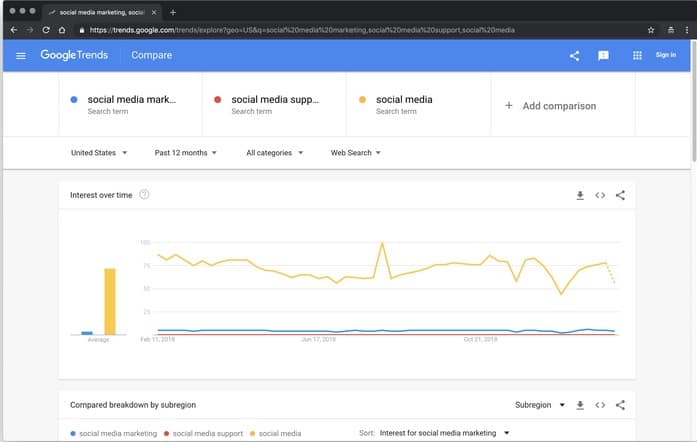The image size is (697, 443).
Task: Click the incognito icon in browser toolbar
Action: [x=671, y=30]
